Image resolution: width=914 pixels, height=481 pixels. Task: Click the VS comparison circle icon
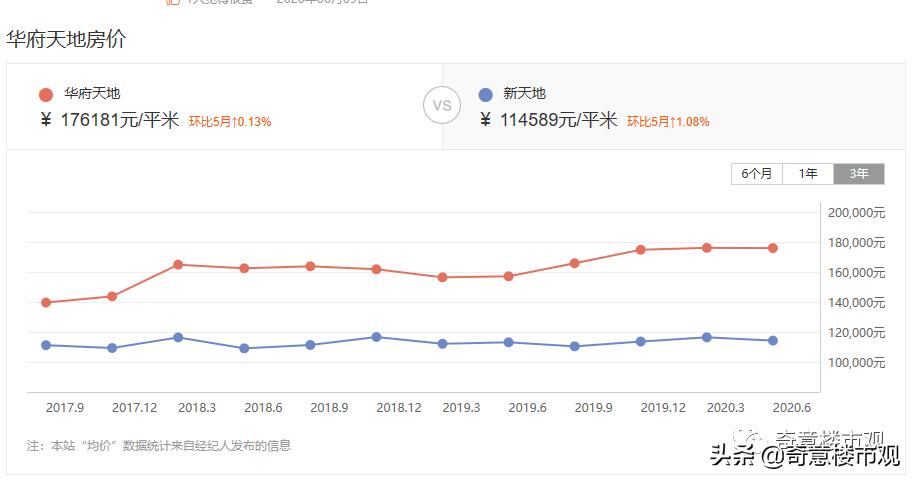442,105
